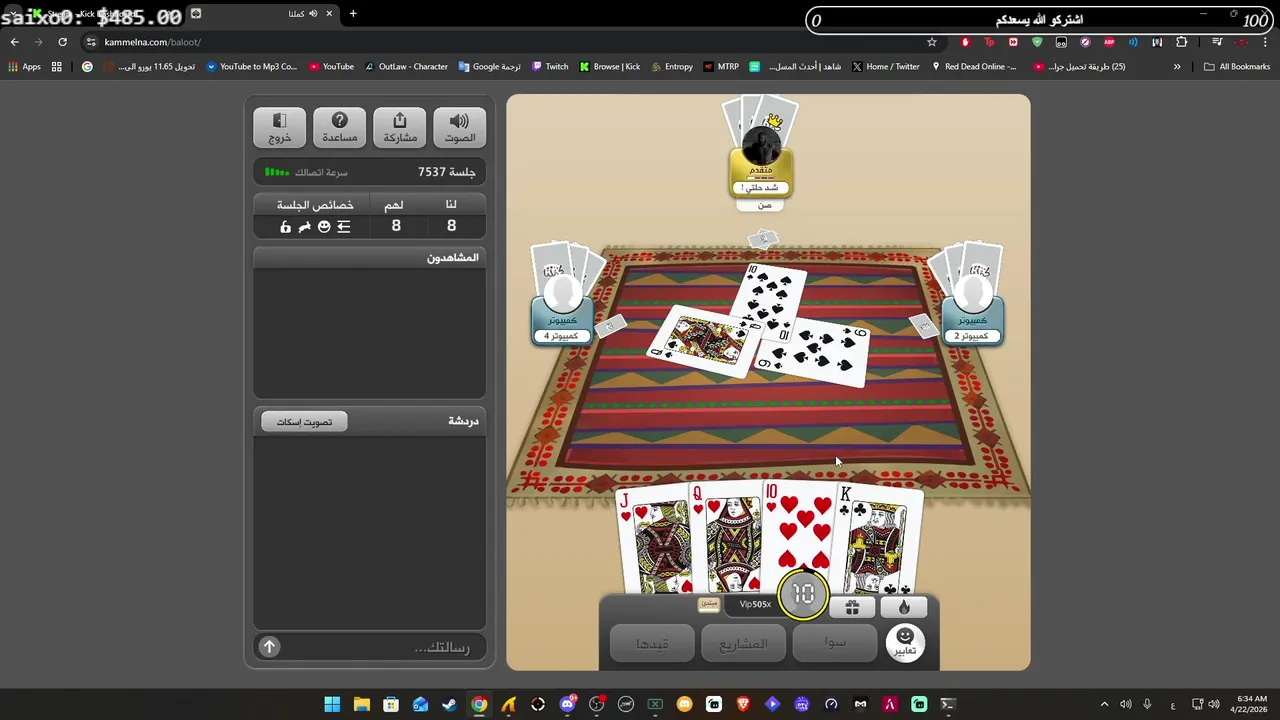This screenshot has width=1280, height=720.
Task: Open the Entropy bookmark
Action: point(671,67)
